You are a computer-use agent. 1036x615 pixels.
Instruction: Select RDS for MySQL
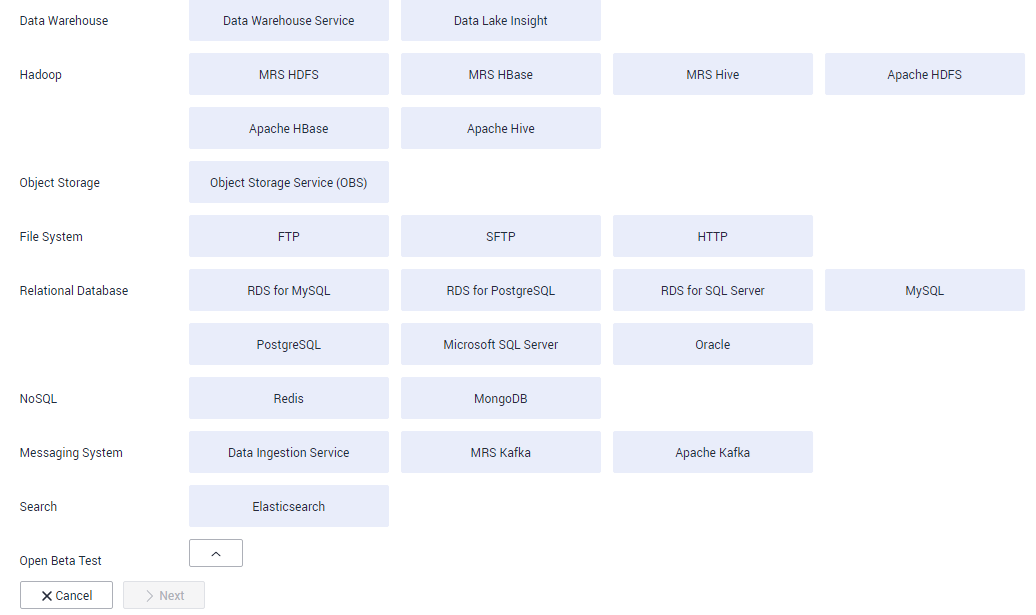[x=289, y=290]
